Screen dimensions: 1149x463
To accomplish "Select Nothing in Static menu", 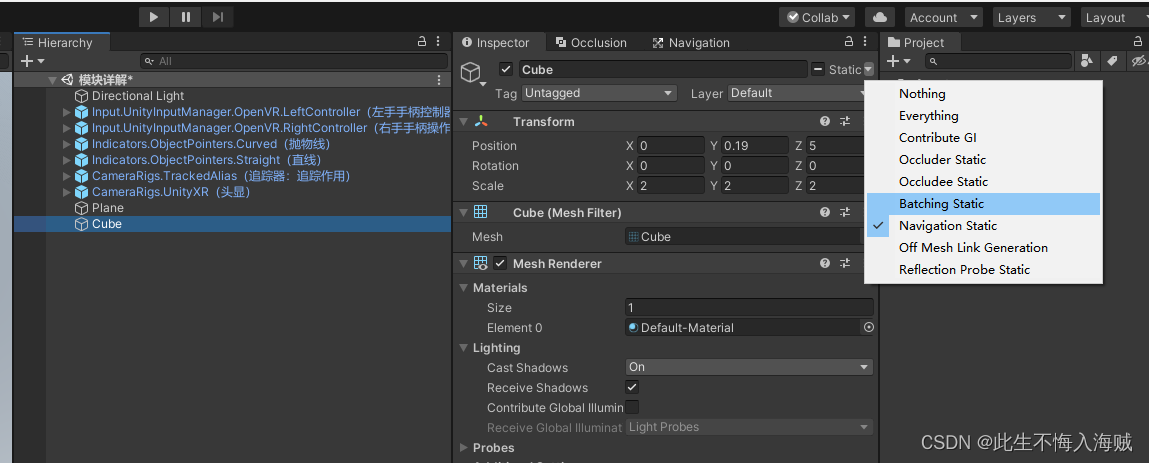I will tap(983, 94).
